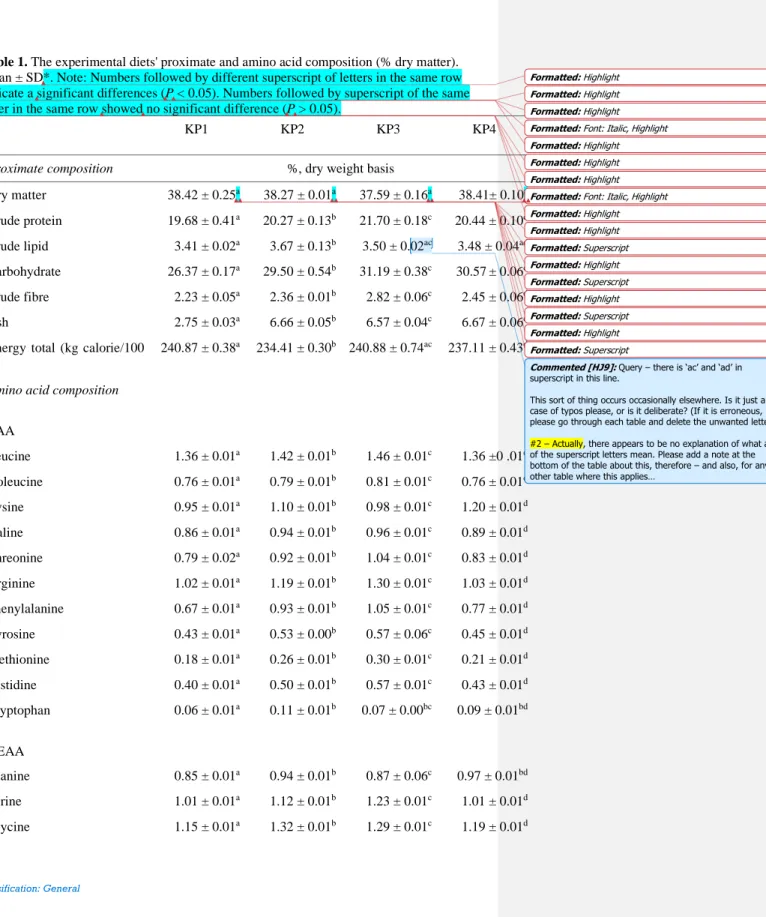
Task: Click methionine KP1 value 0.18 ± 0.01
Action: [x=207, y=660]
